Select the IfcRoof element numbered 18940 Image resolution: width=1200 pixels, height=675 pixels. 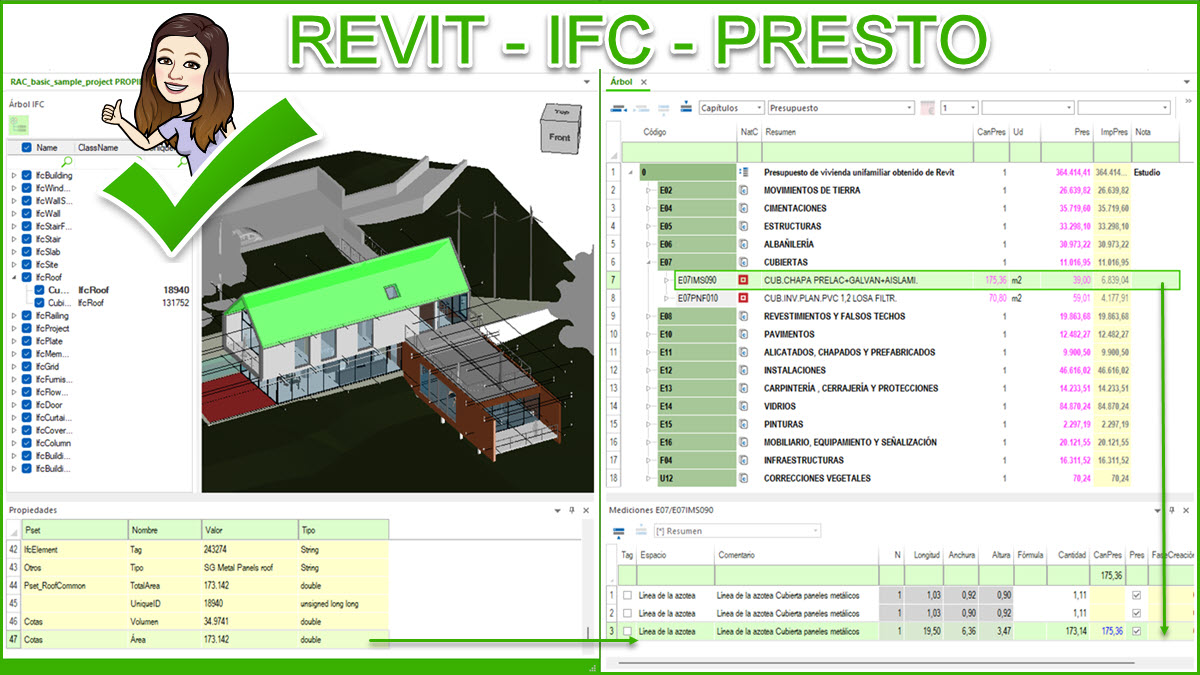[x=112, y=290]
